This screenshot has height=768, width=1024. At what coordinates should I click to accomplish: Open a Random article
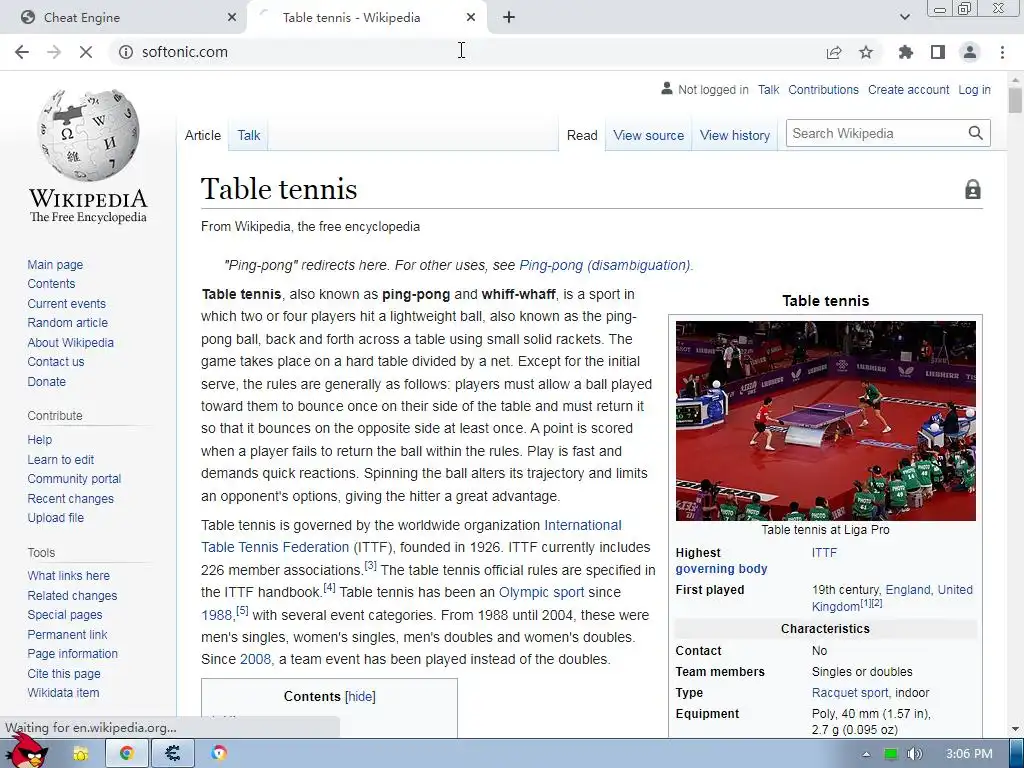67,323
